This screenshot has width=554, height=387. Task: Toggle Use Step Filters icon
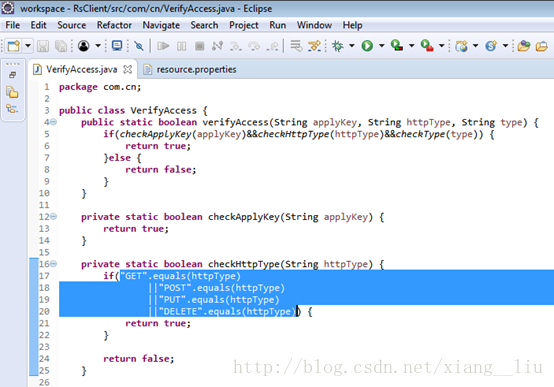tap(314, 46)
